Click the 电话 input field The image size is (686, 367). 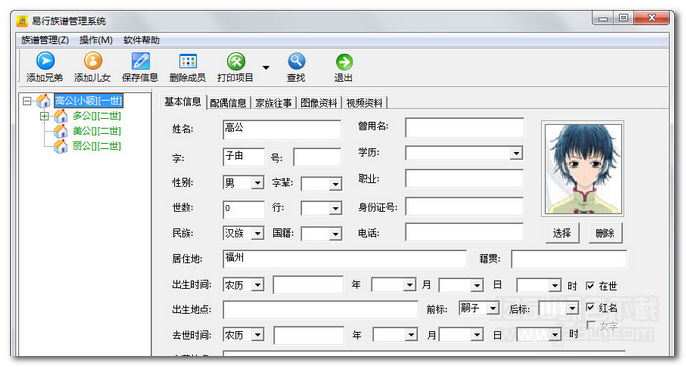point(464,232)
